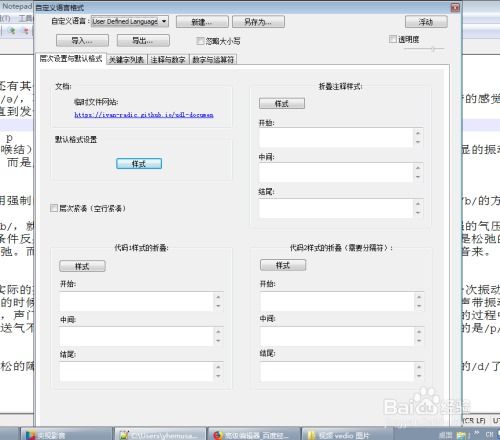500x440 pixels.
Task: Click the 新建... button
Action: (x=202, y=22)
